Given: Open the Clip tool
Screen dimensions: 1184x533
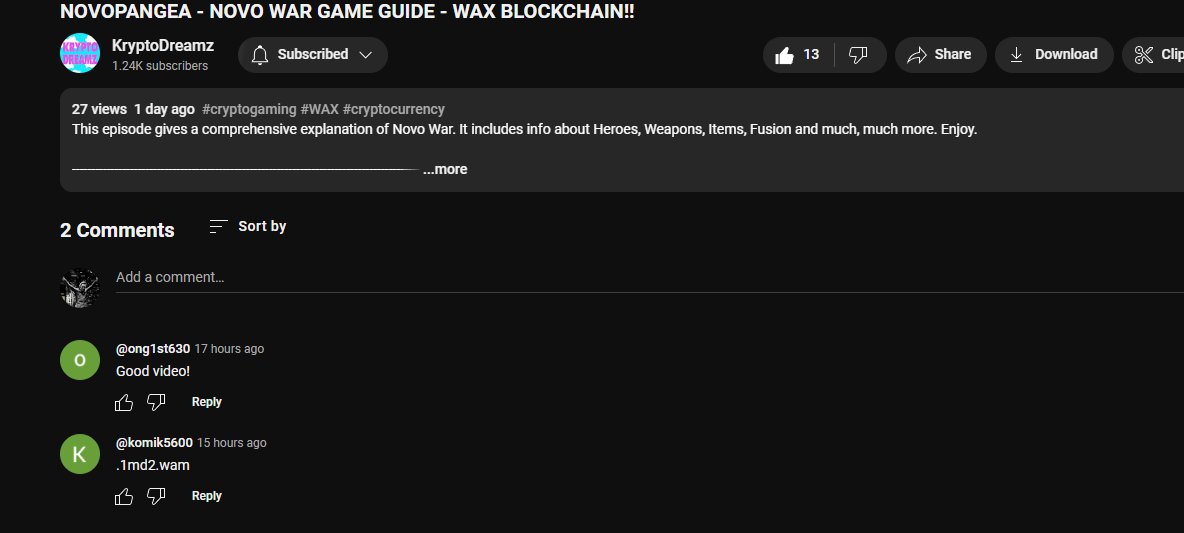Looking at the screenshot, I should pyautogui.click(x=1153, y=55).
